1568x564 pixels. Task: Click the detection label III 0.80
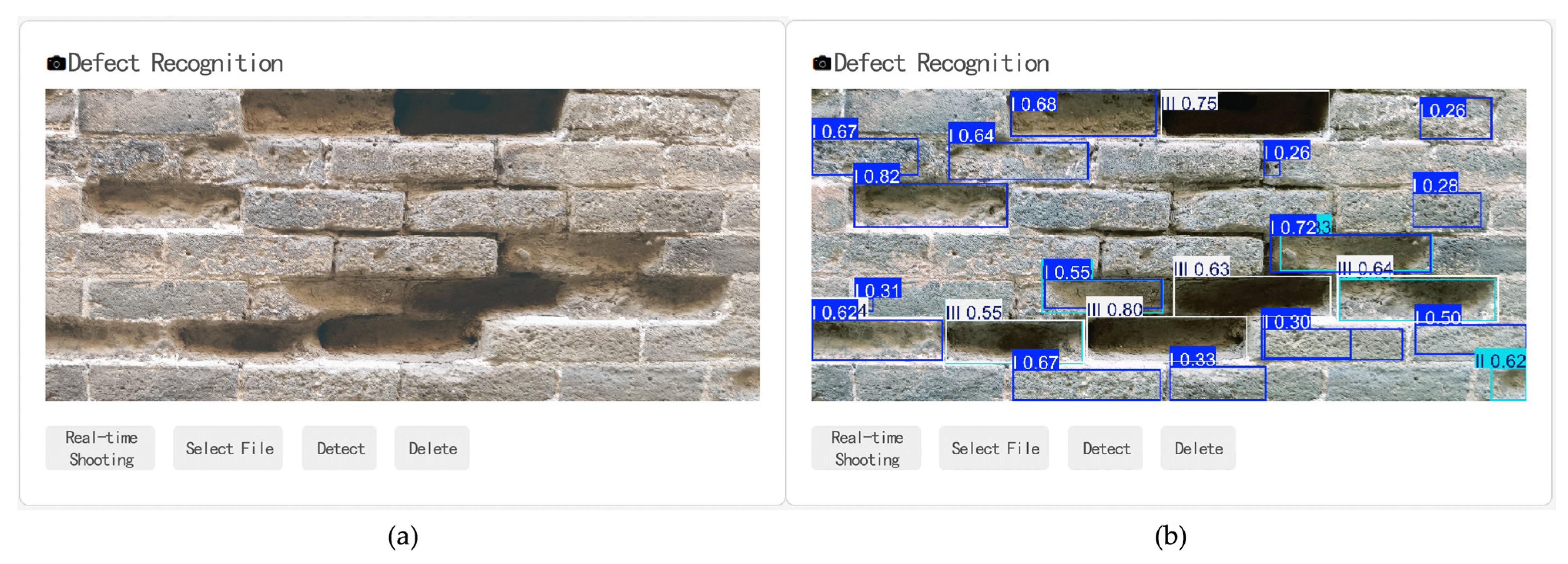pyautogui.click(x=1115, y=310)
